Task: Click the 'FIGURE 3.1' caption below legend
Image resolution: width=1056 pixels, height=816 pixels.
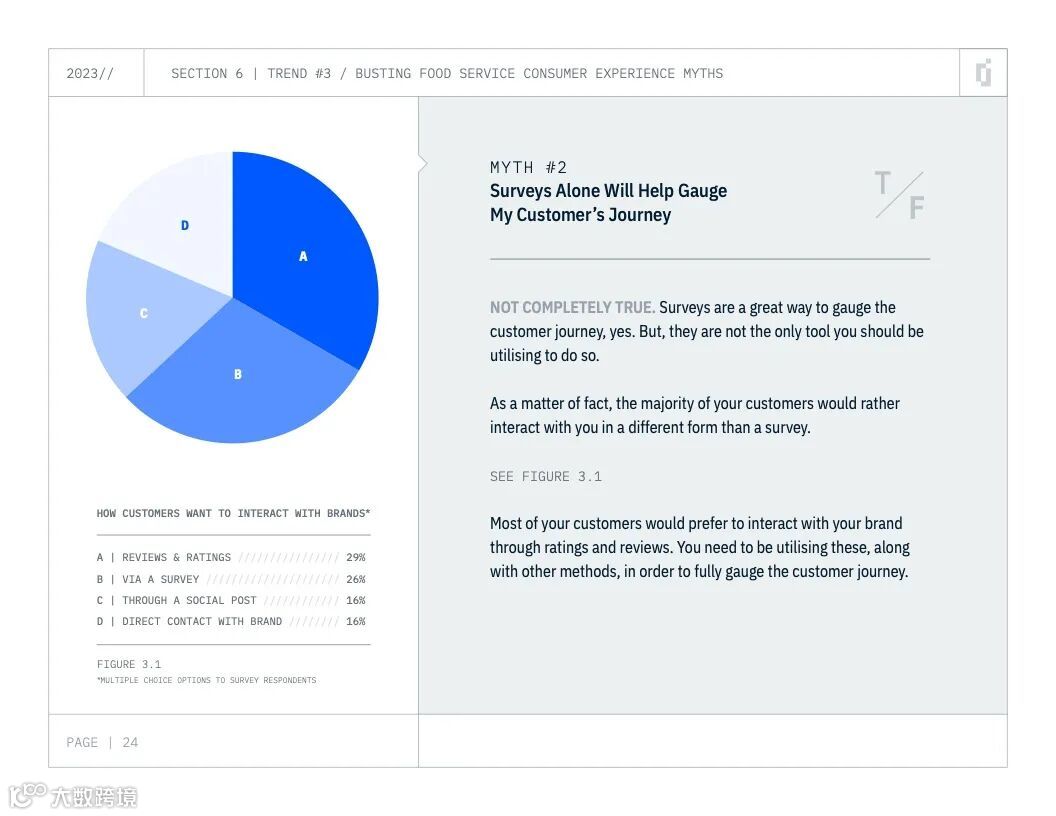Action: [129, 664]
